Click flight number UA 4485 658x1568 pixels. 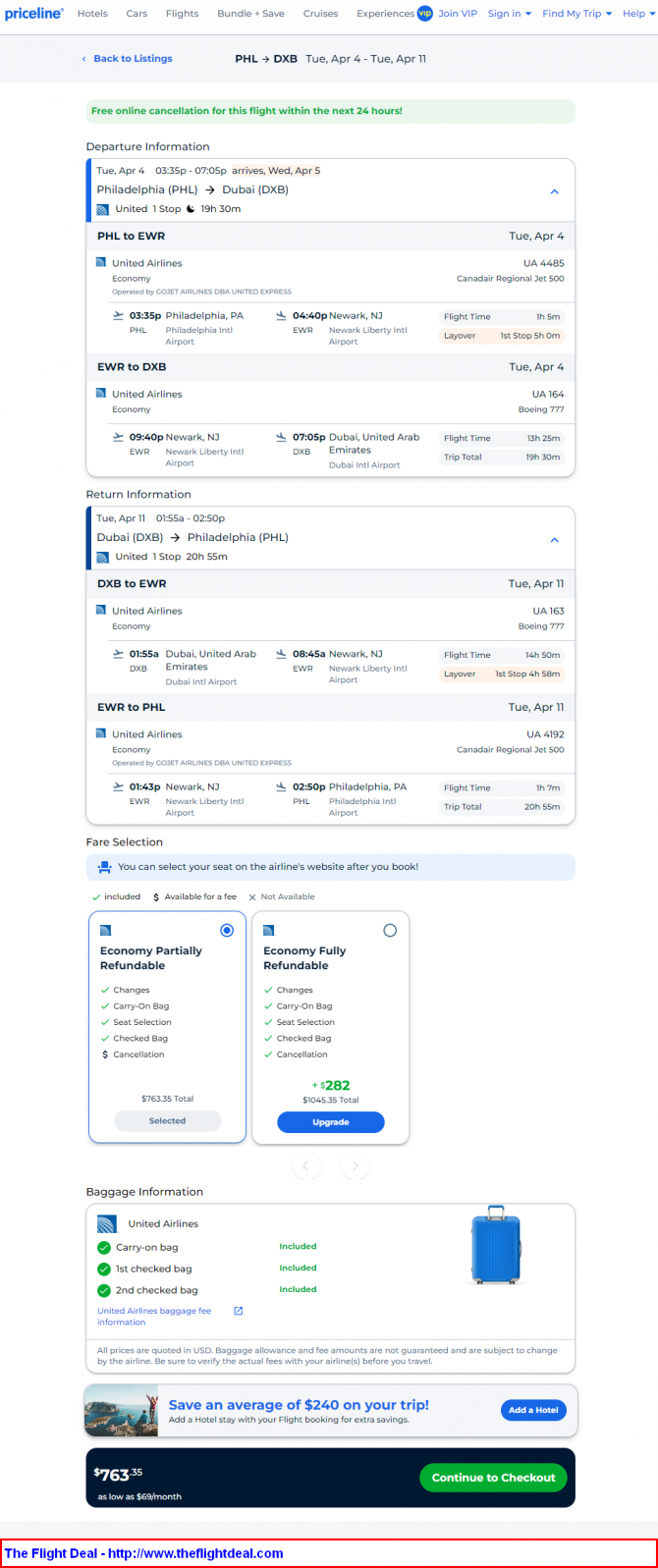544,263
